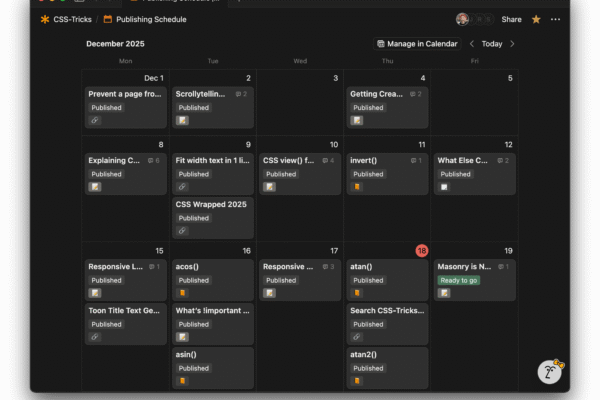Open comments on What Else C... card
Image resolution: width=600 pixels, height=400 pixels.
(503, 160)
